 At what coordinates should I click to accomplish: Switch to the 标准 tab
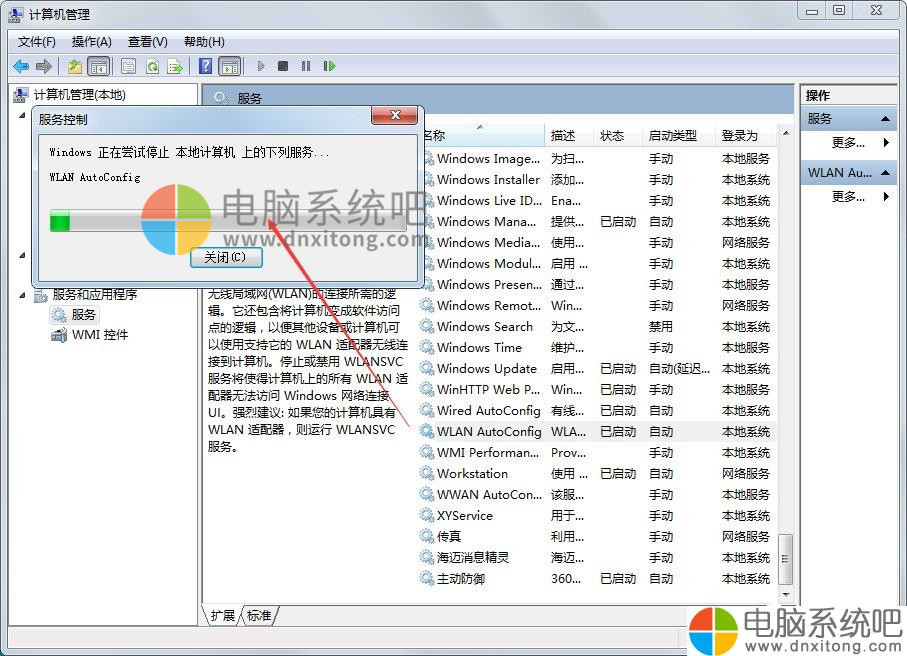coord(259,616)
